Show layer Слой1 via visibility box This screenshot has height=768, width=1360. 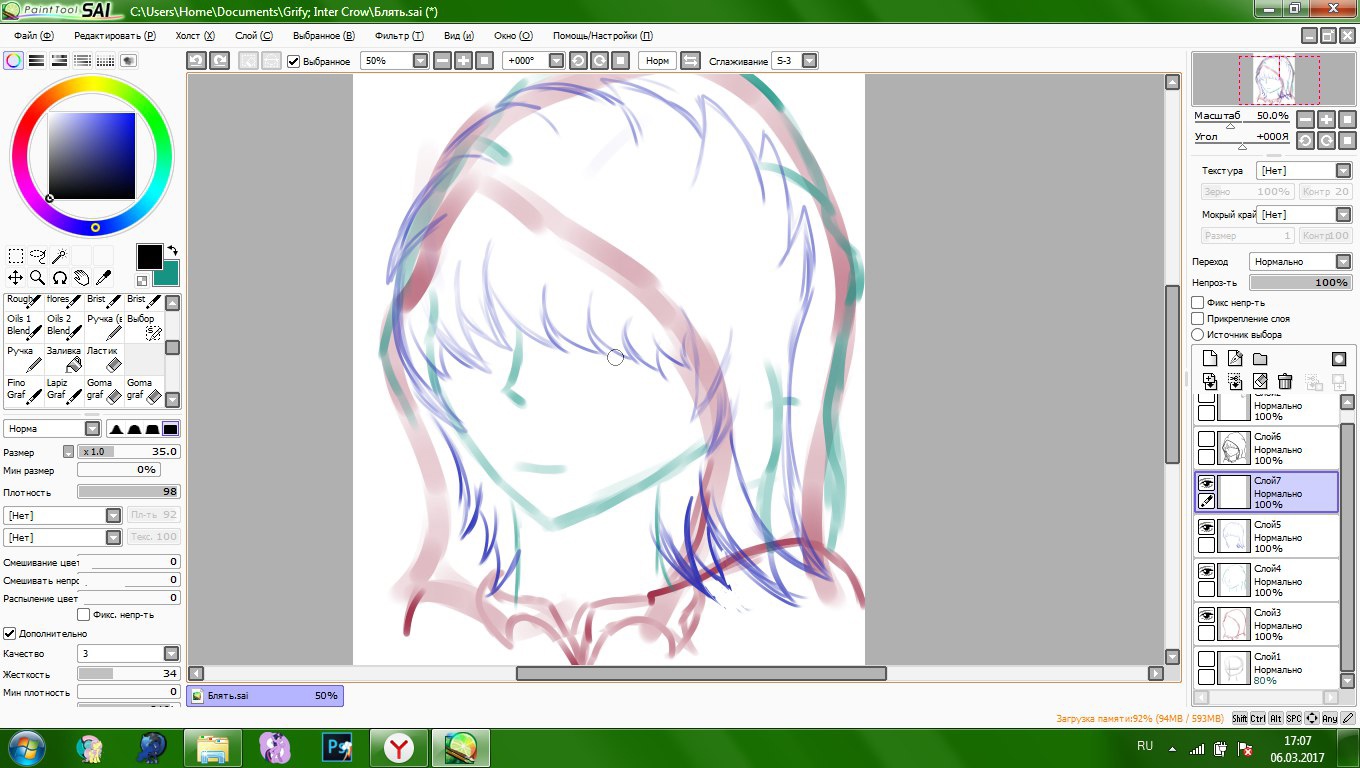point(1206,659)
